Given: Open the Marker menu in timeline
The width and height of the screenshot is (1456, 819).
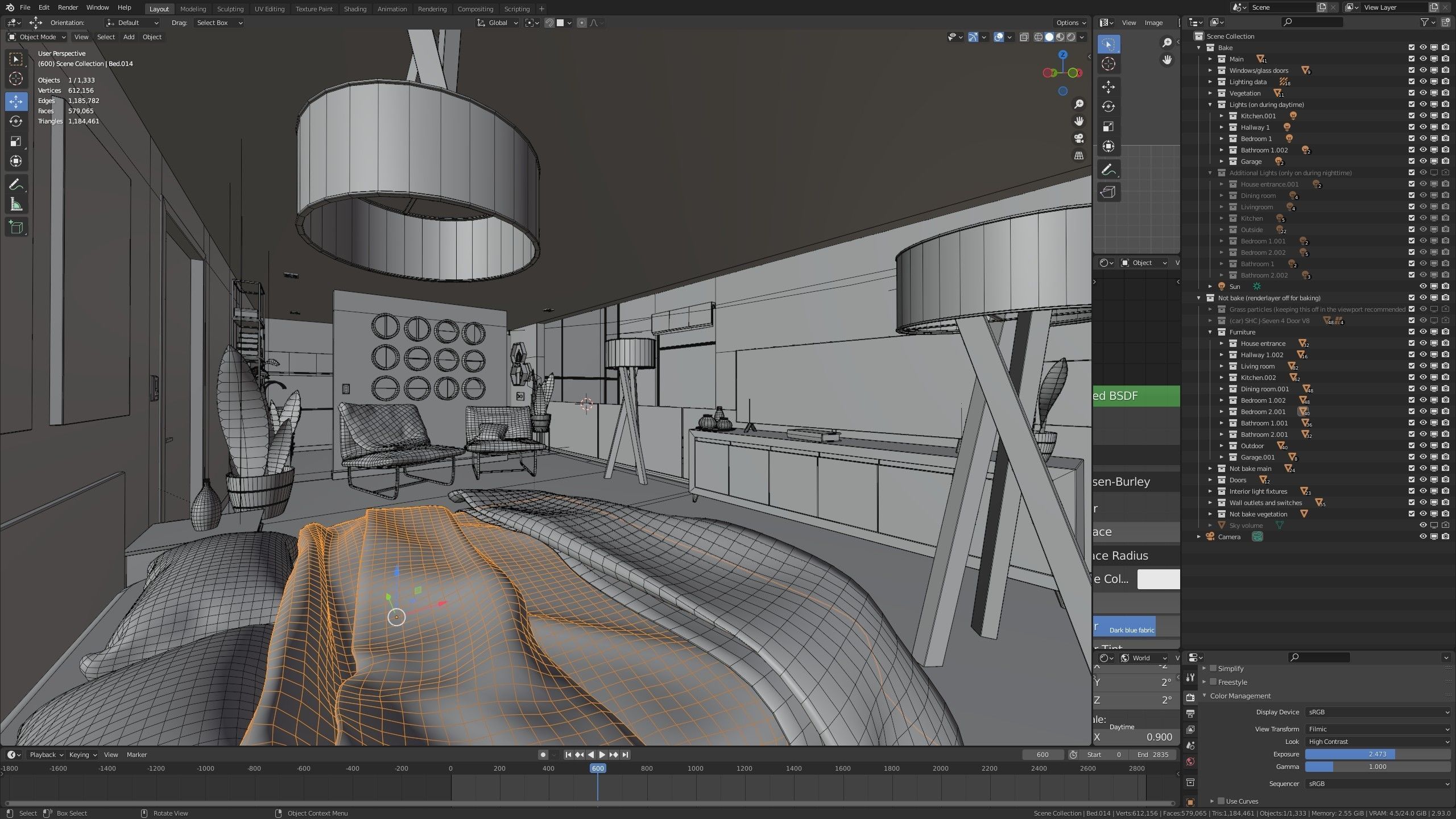Looking at the screenshot, I should coord(136,755).
